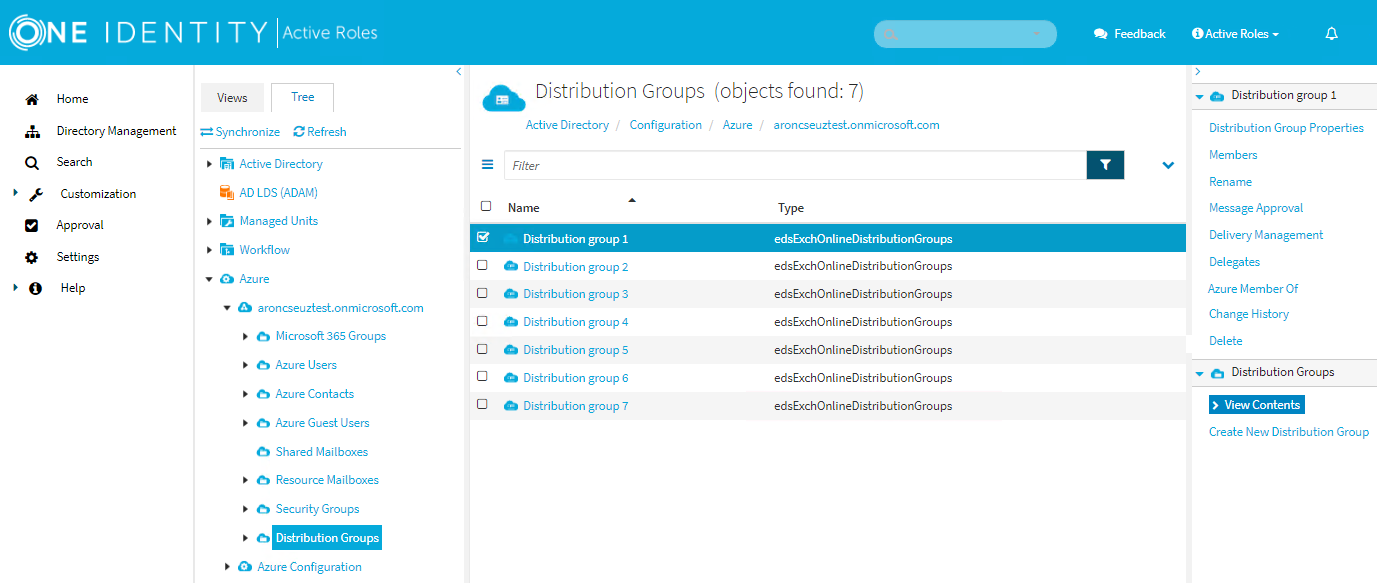Screen dimensions: 1377x583
Task: Sort by the Name column header
Action: 523,208
